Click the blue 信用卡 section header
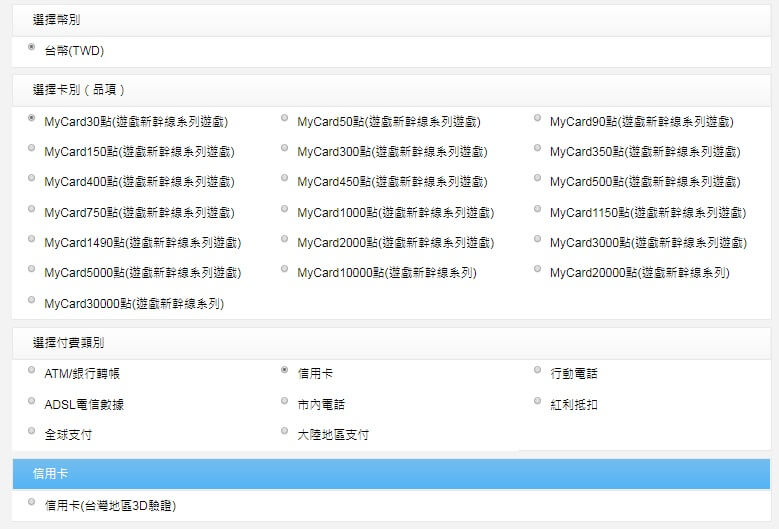The image size is (779, 529). 391,474
